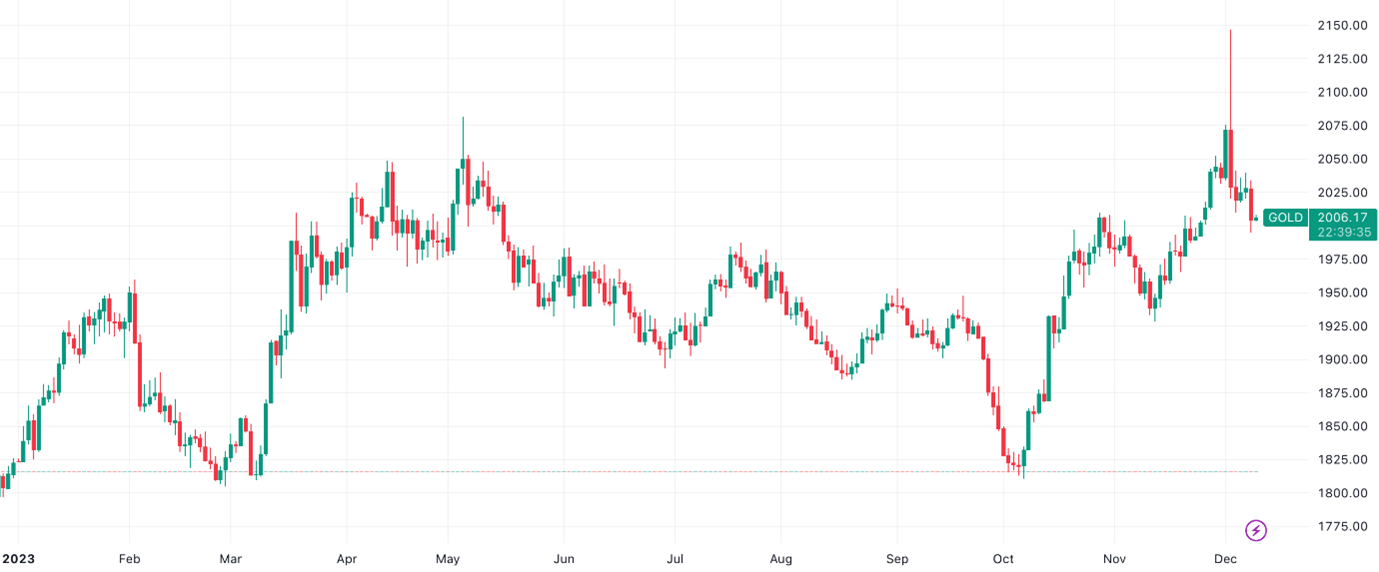1379x572 pixels.
Task: Click the 2150.00 price axis label
Action: 1343,25
